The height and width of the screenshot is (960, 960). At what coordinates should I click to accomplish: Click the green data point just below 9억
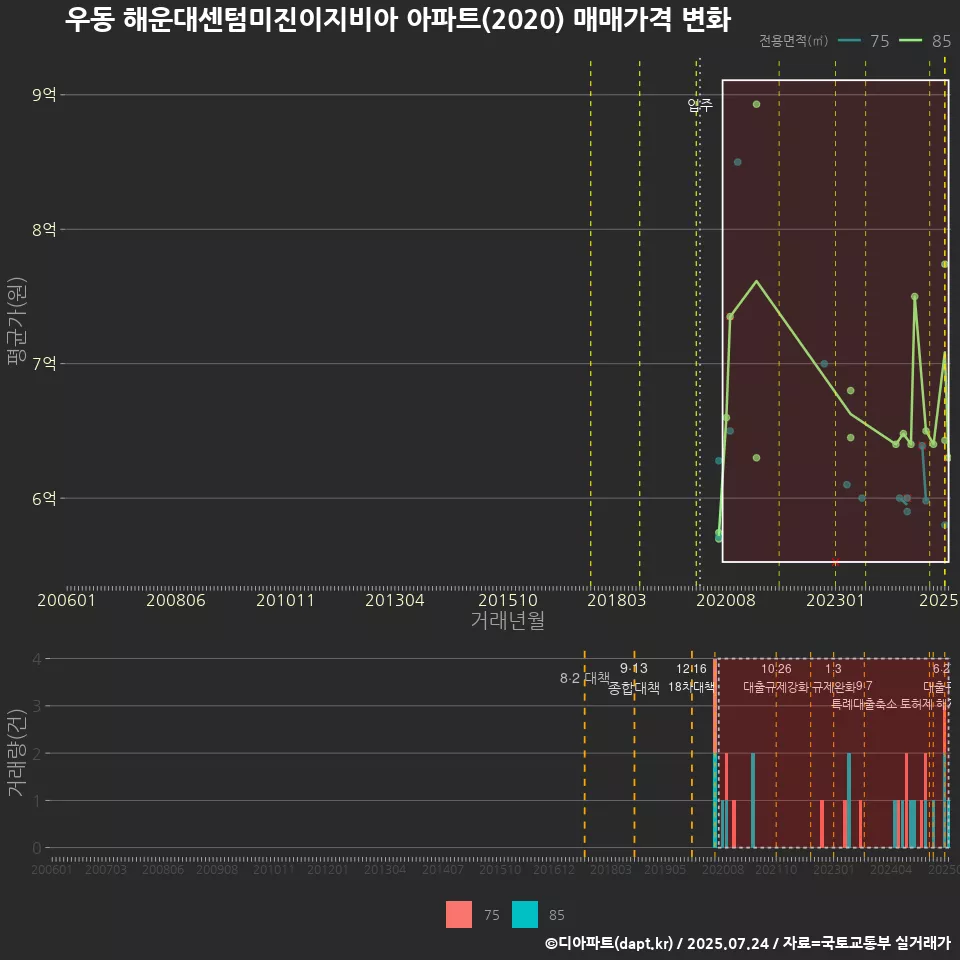click(x=757, y=104)
